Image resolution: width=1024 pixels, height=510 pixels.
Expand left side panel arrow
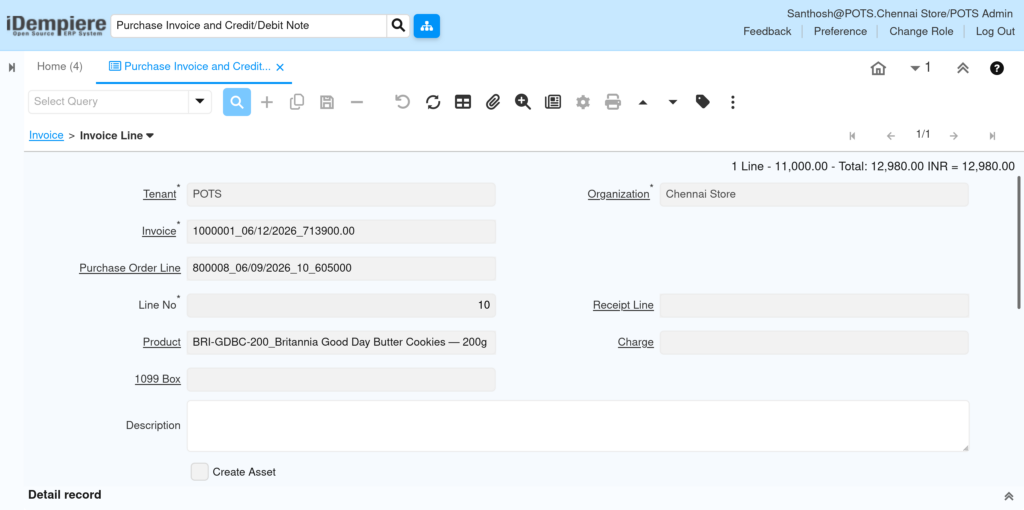point(12,67)
